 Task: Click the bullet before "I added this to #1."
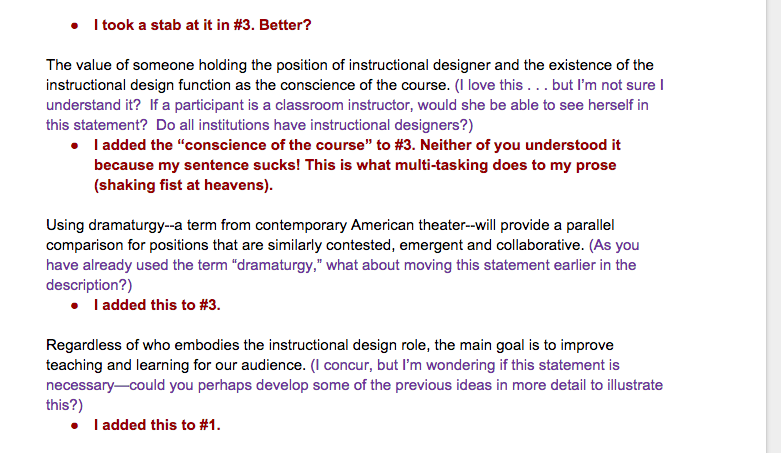(76, 425)
